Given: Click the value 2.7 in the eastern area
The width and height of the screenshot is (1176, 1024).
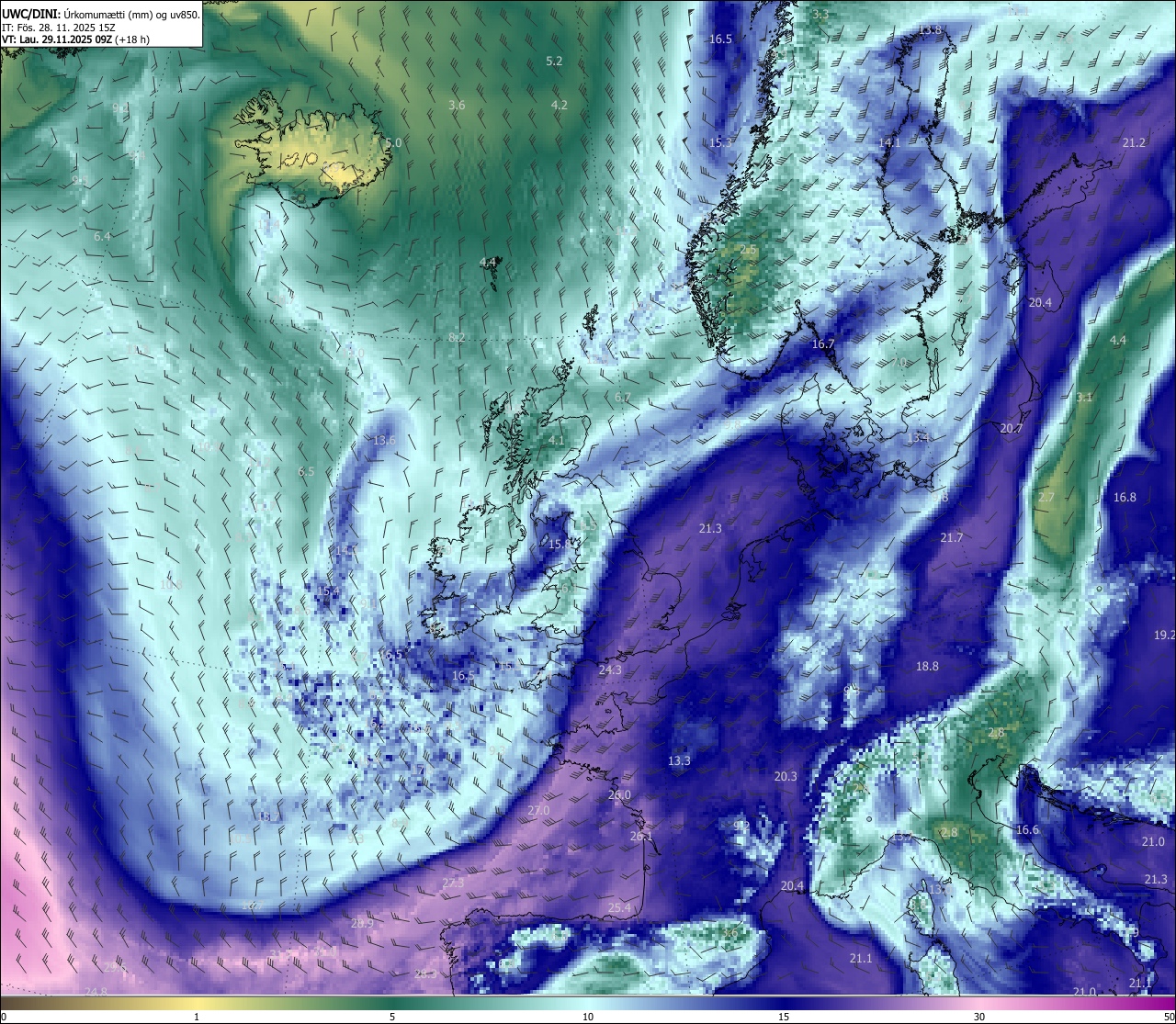Looking at the screenshot, I should click(1046, 497).
